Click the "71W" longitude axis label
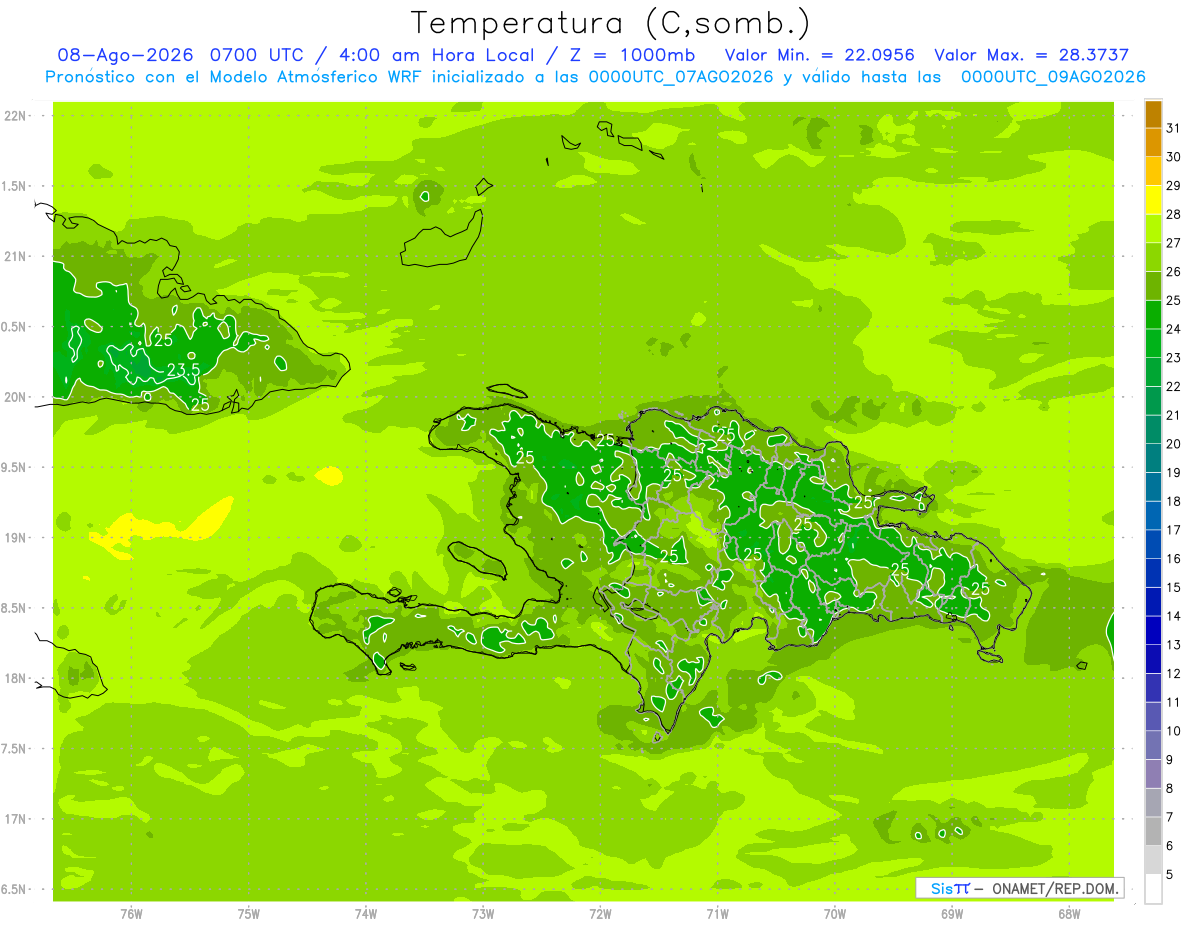 point(717,914)
